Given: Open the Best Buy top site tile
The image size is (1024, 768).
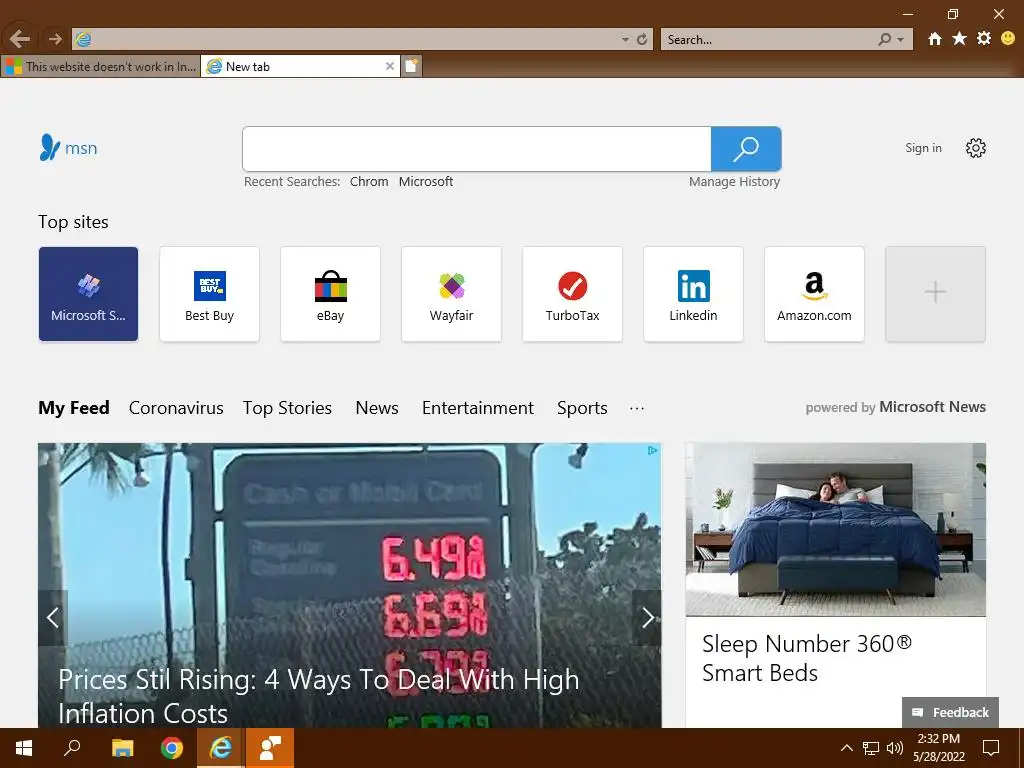Looking at the screenshot, I should (x=209, y=294).
